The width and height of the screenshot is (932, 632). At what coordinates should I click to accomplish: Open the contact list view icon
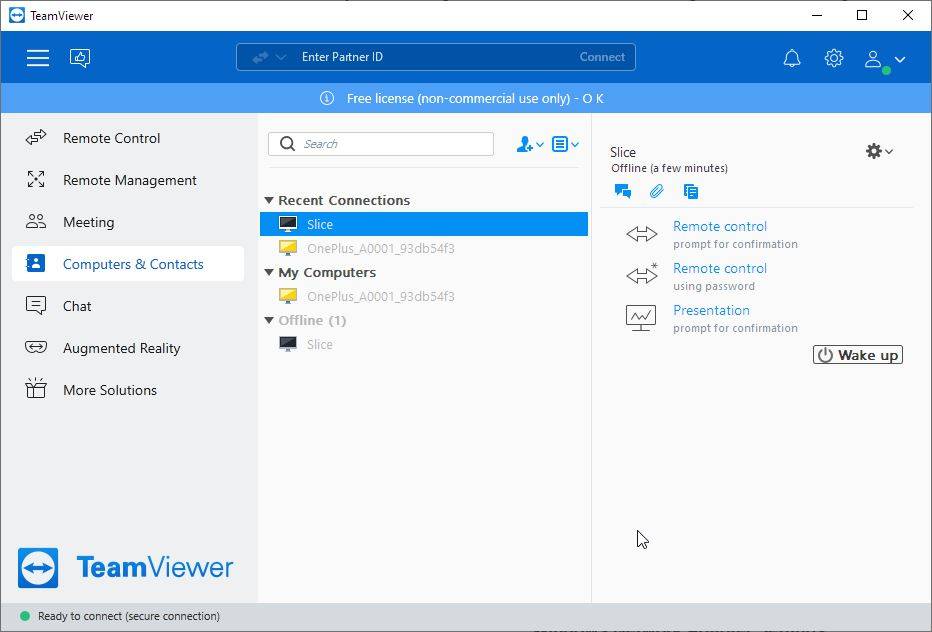point(561,143)
